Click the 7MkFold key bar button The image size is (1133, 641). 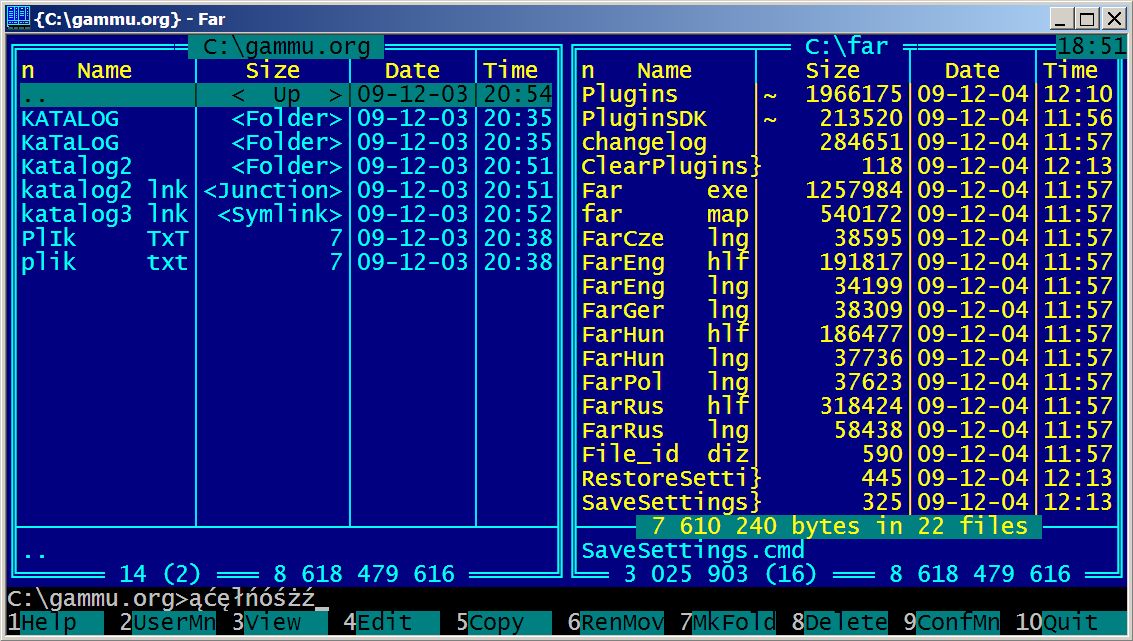[728, 622]
